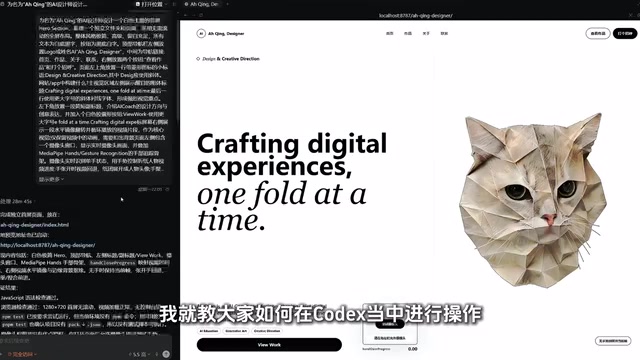Click the 0.00 handCloseProgress value
640x360 pixels.
[x=412, y=349]
